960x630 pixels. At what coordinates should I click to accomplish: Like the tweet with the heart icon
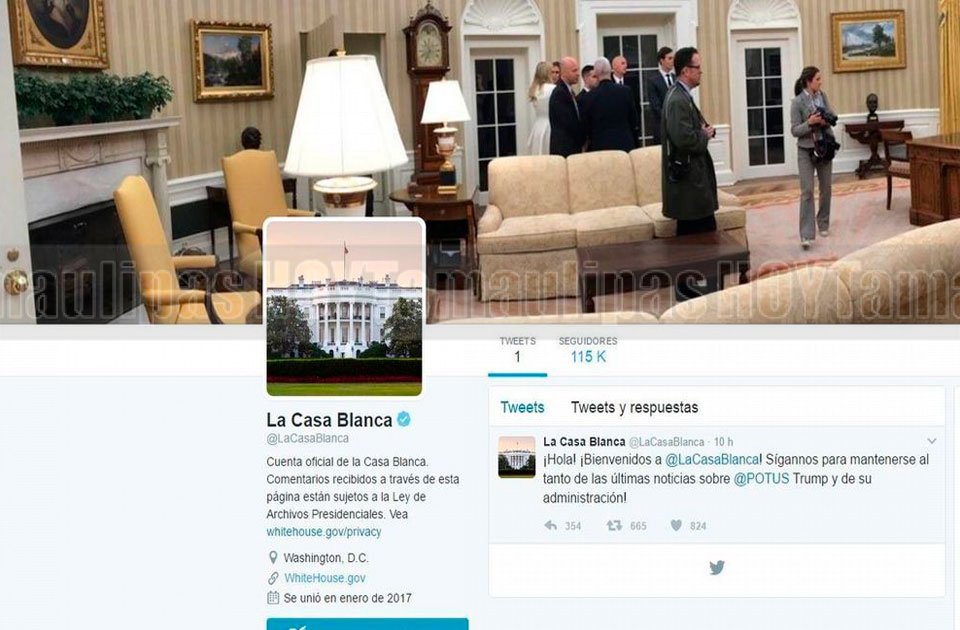676,525
